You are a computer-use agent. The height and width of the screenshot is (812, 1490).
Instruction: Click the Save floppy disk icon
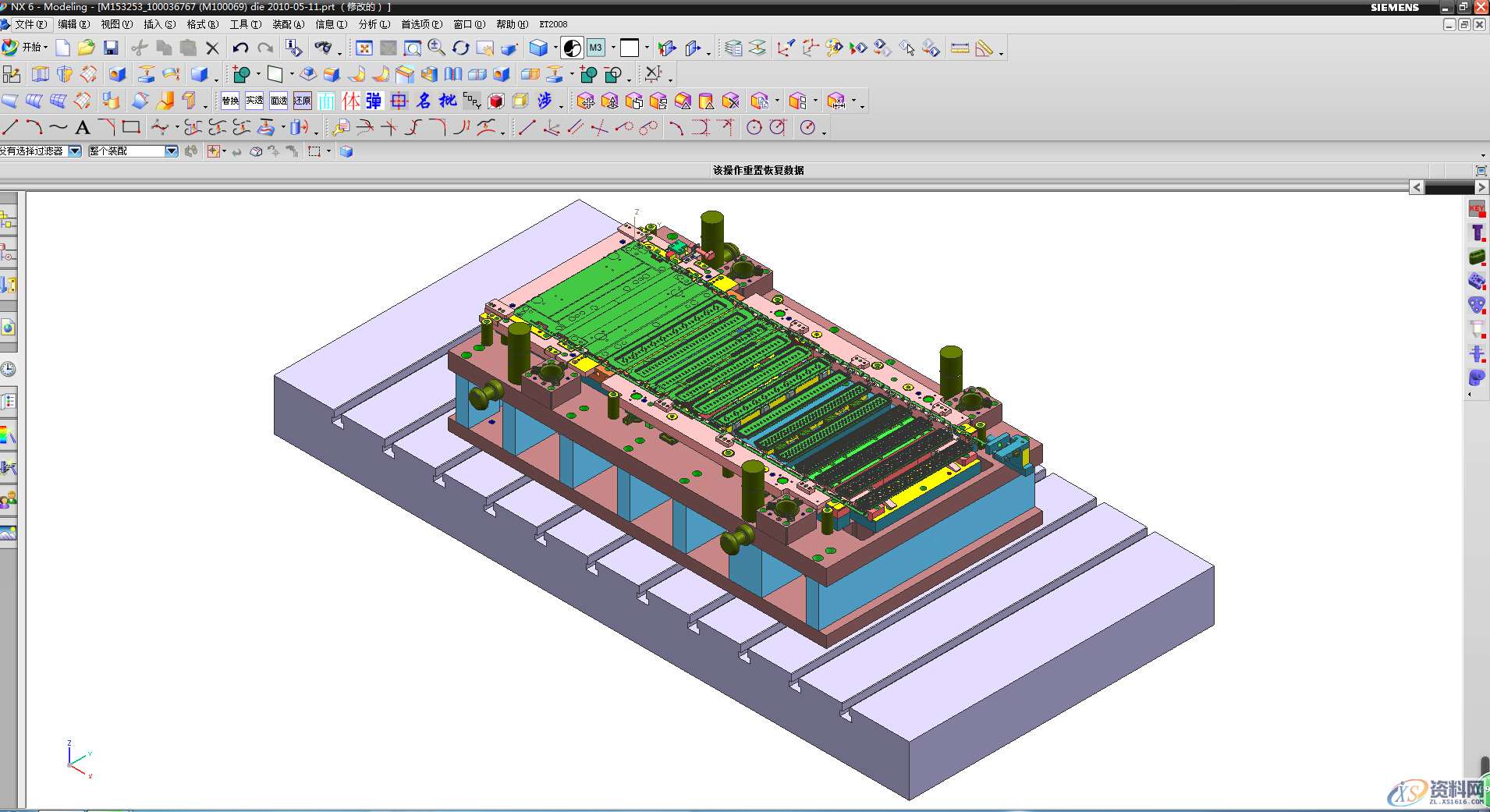(x=111, y=48)
